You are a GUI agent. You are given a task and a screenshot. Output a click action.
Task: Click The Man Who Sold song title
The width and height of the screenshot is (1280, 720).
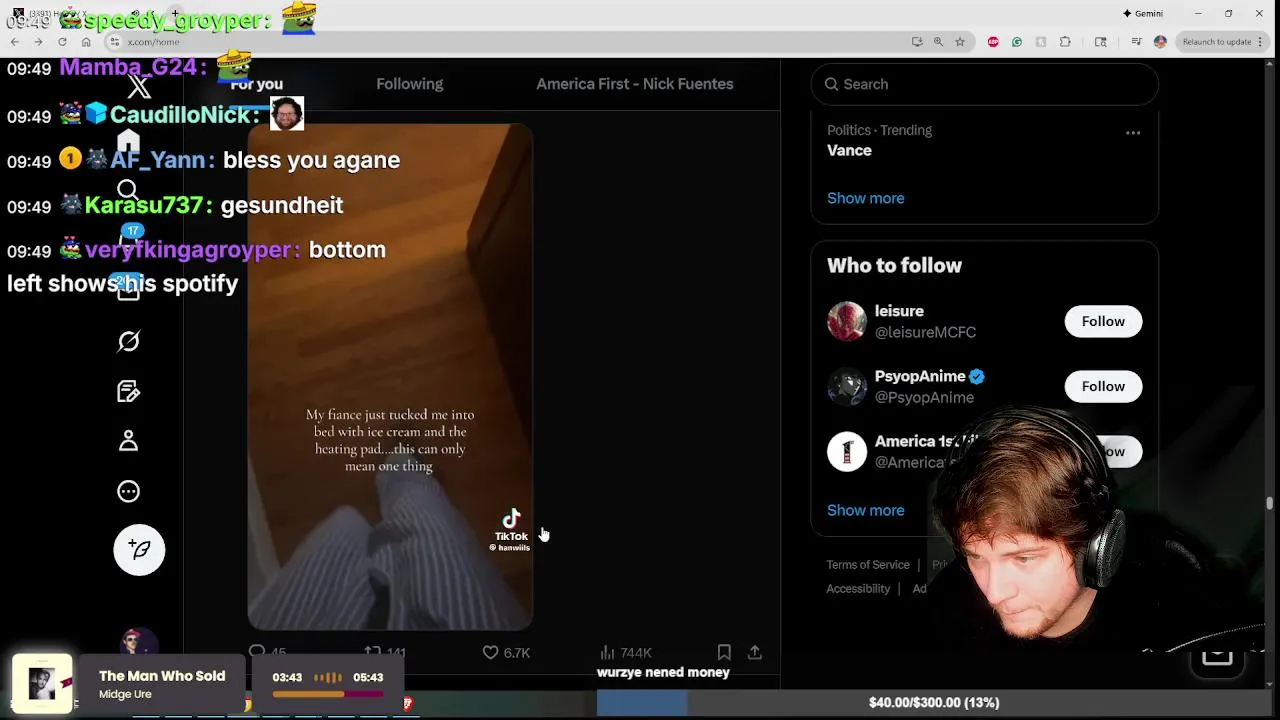point(162,676)
